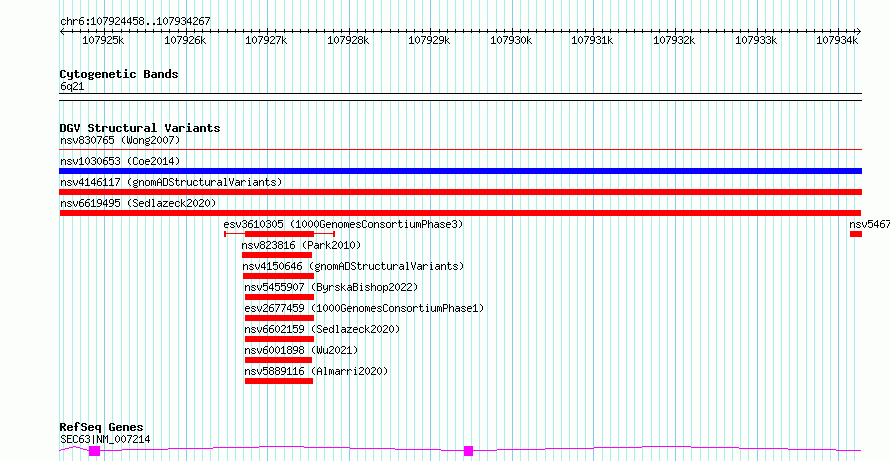The width and height of the screenshot is (890, 461).
Task: Select the thin red nsv830765 variant line
Action: pos(461,150)
